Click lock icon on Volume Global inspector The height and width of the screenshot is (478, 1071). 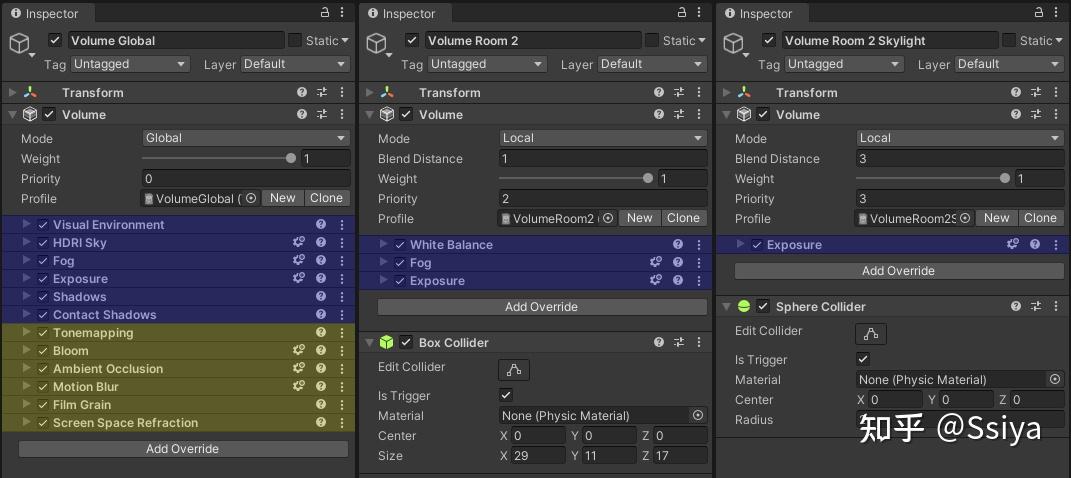click(x=325, y=13)
